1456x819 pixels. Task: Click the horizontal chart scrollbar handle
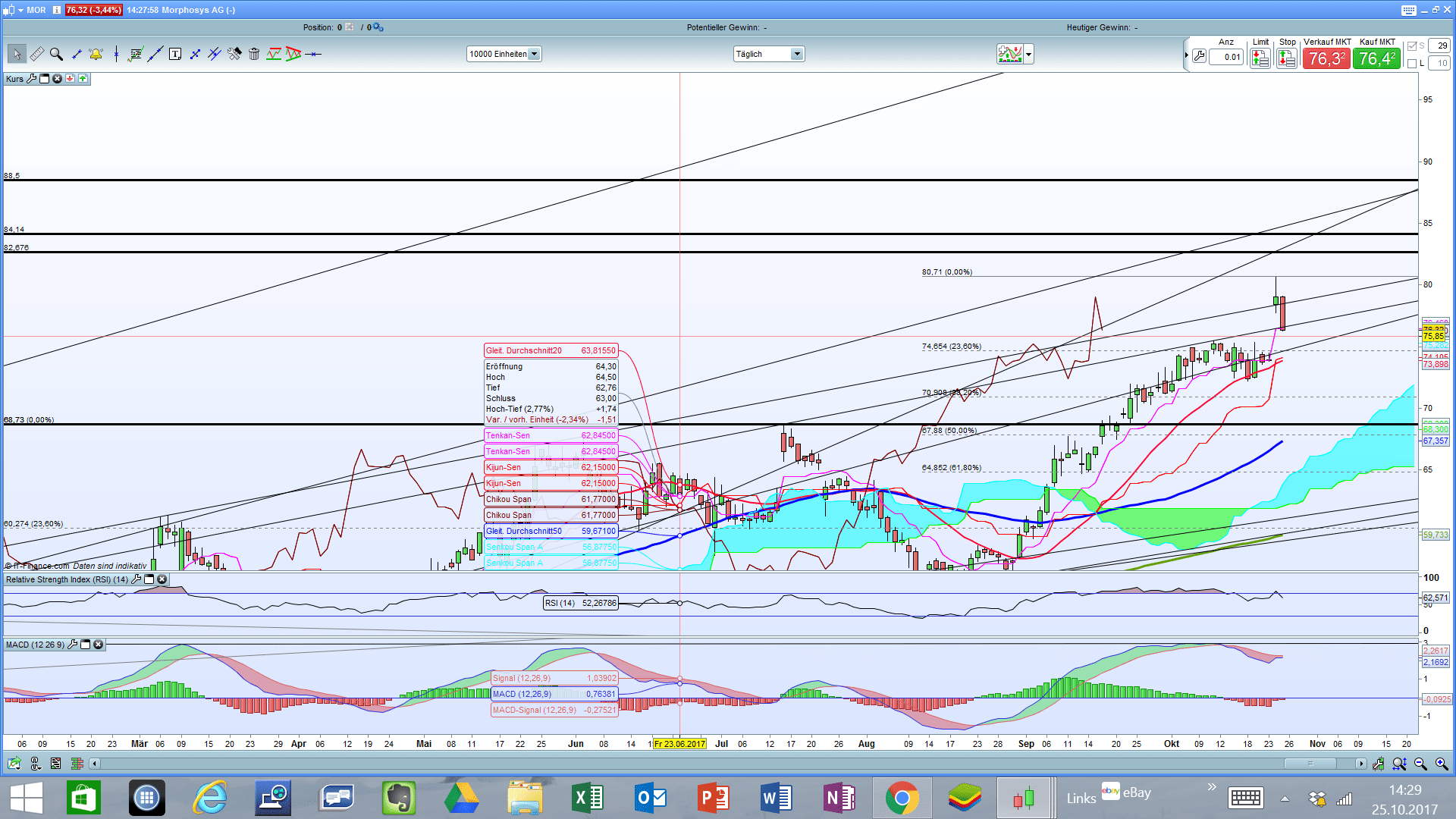pos(1310,764)
